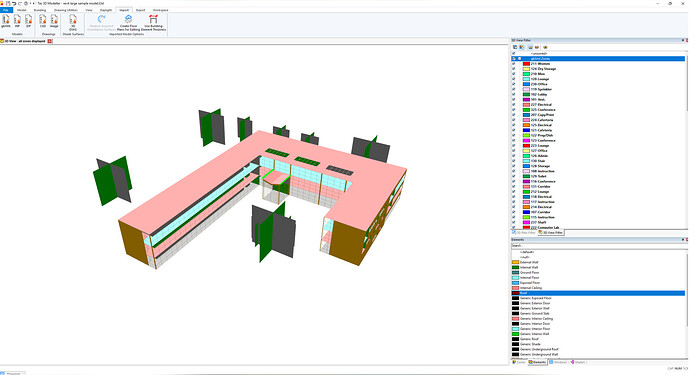Image resolution: width=690 pixels, height=375 pixels.
Task: Open the quick access toolbar dropdown arrow
Action: point(33,3)
